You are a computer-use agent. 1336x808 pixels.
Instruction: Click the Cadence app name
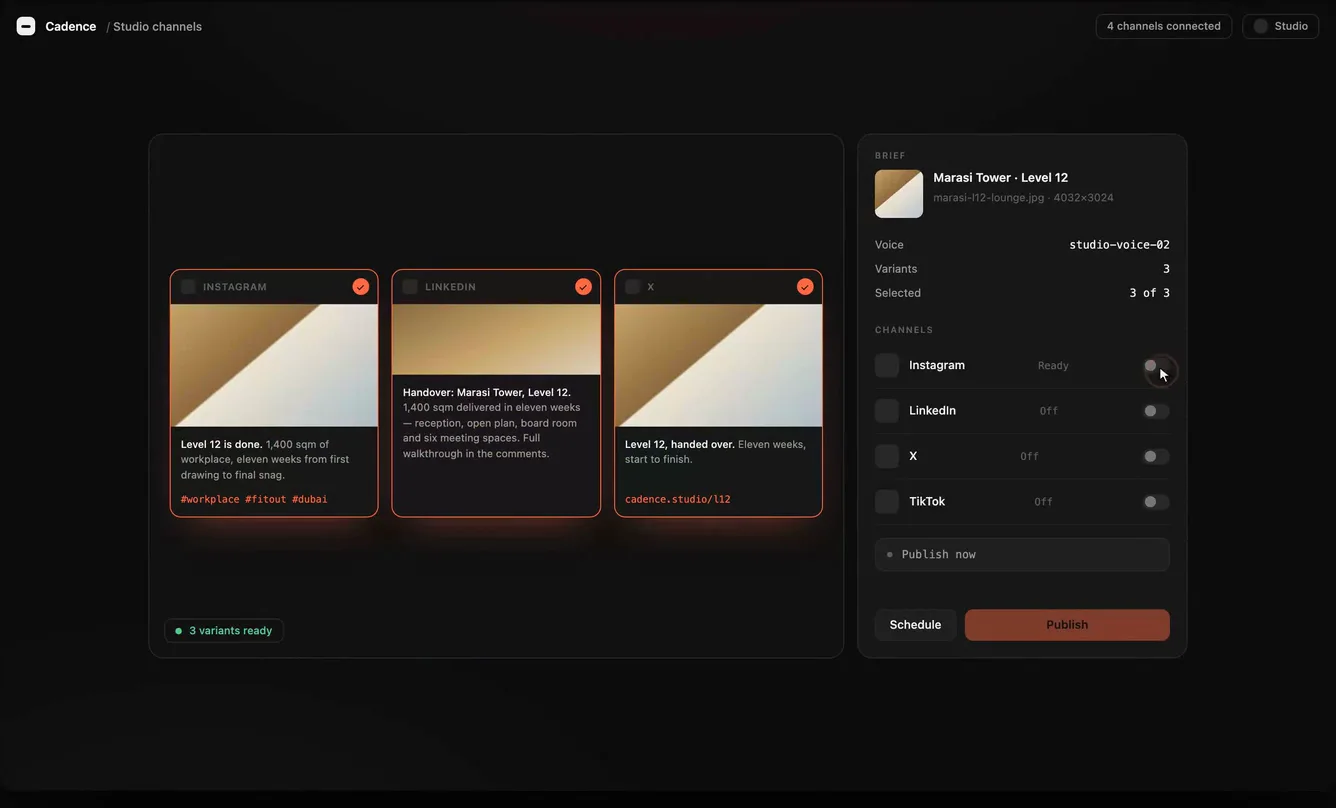71,27
